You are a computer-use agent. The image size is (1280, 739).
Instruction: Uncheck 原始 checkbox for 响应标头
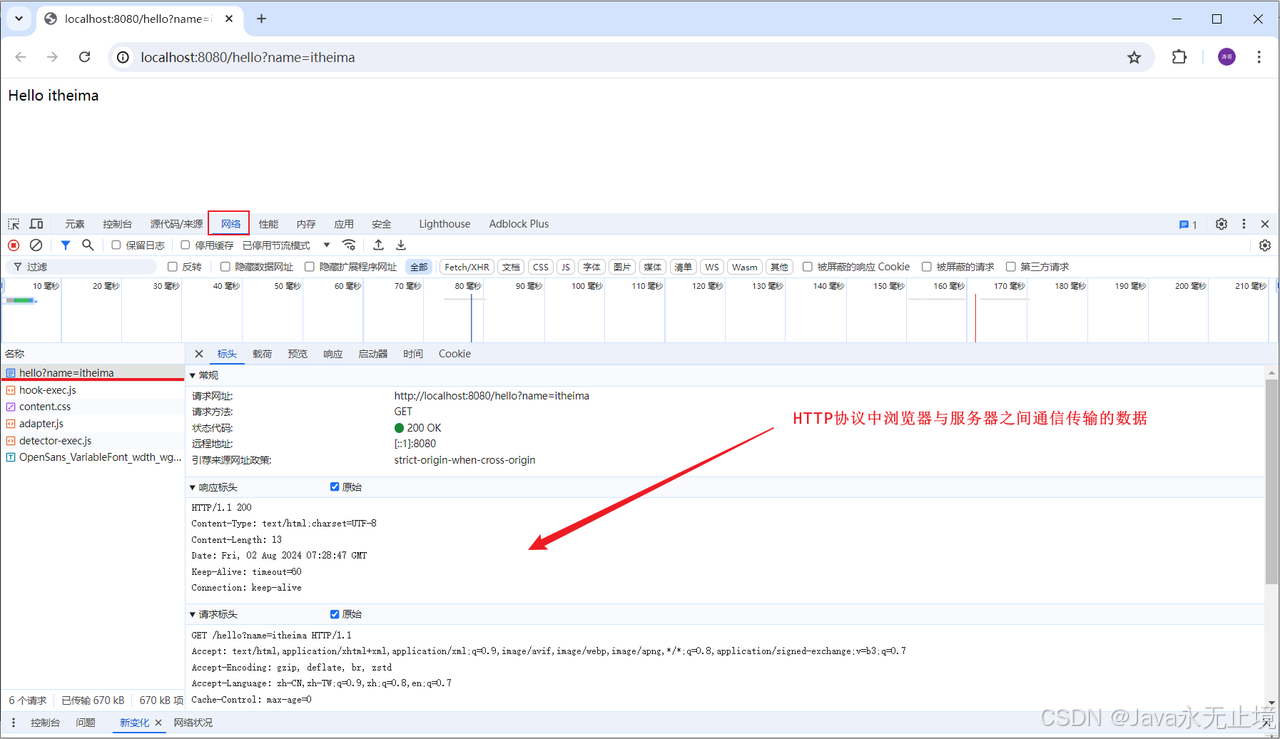point(335,487)
